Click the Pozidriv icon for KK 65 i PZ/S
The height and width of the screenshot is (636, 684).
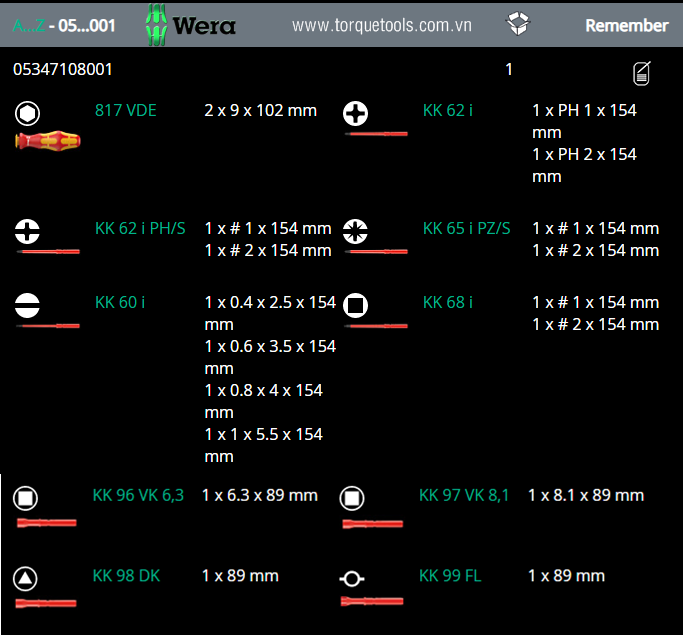pyautogui.click(x=356, y=230)
